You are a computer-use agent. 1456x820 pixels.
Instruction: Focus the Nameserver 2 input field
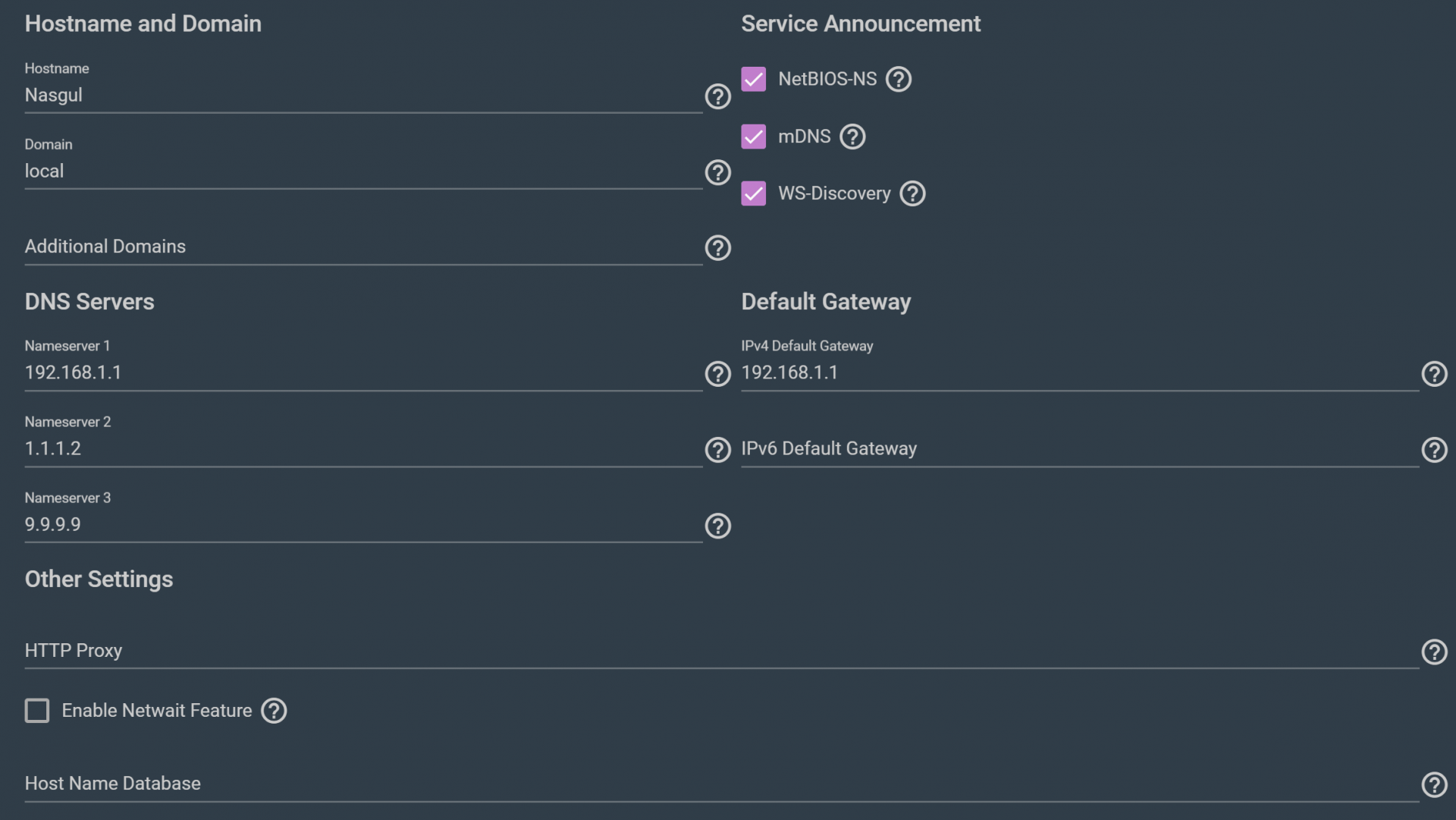click(x=362, y=448)
